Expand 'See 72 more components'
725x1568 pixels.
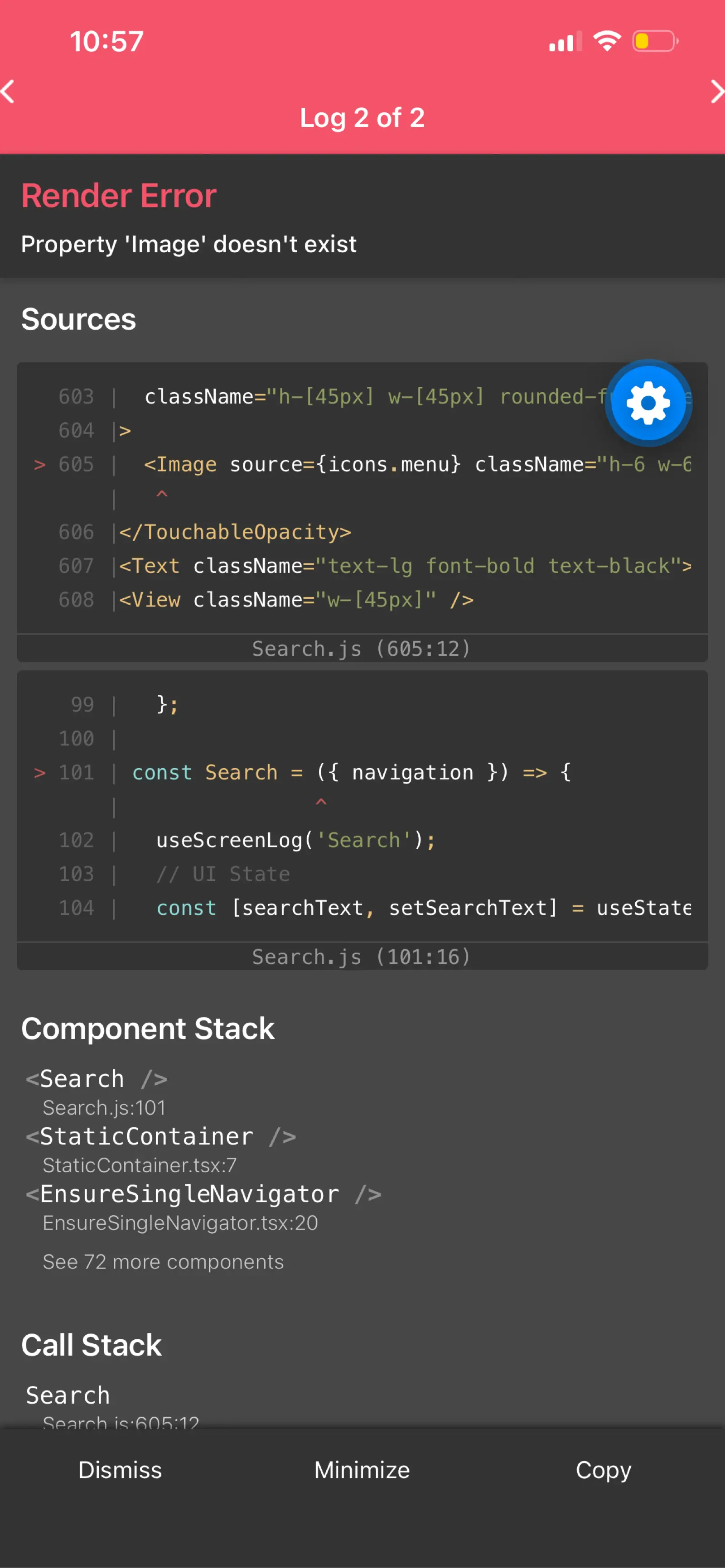(163, 1262)
